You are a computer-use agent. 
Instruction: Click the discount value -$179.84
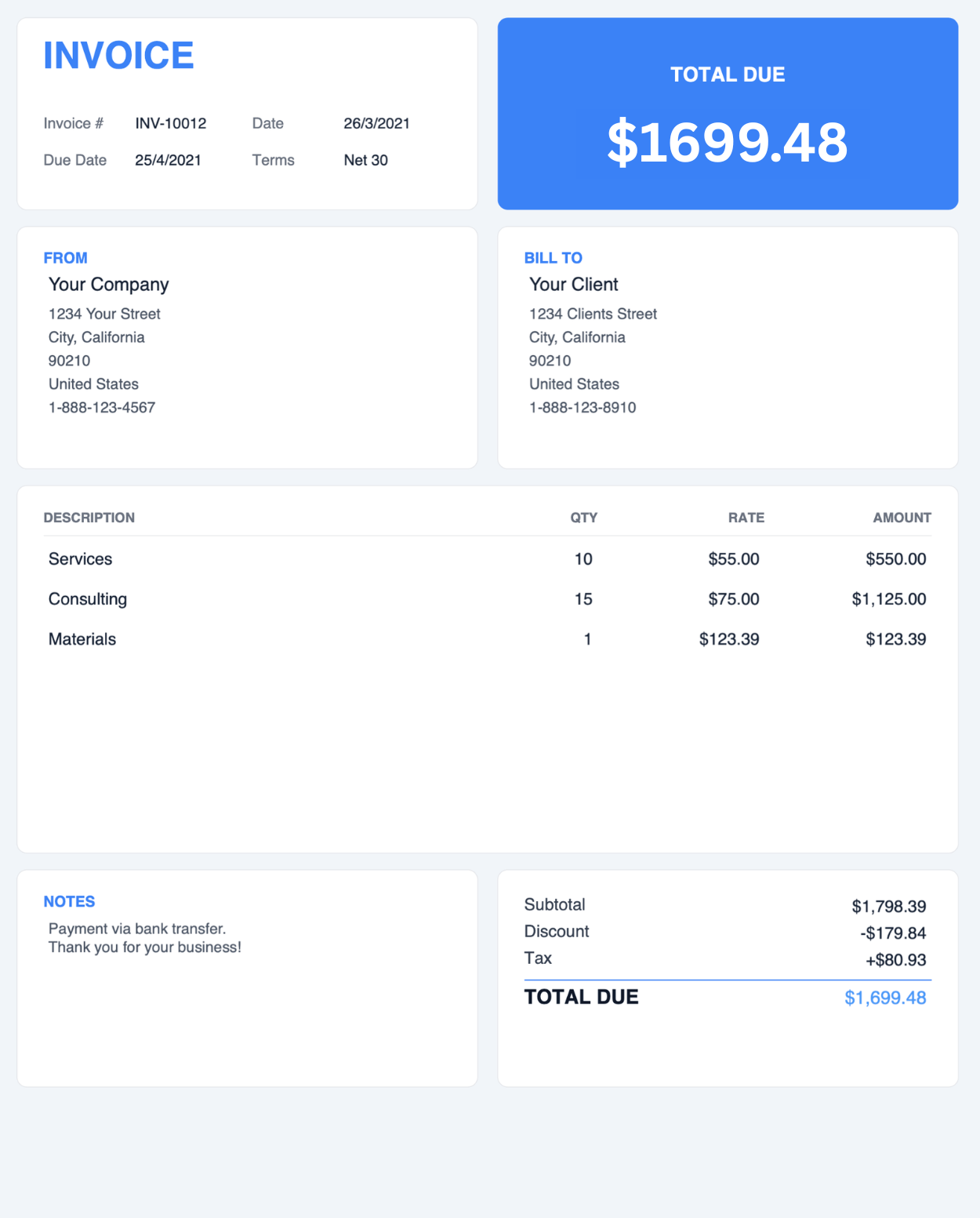click(x=893, y=933)
